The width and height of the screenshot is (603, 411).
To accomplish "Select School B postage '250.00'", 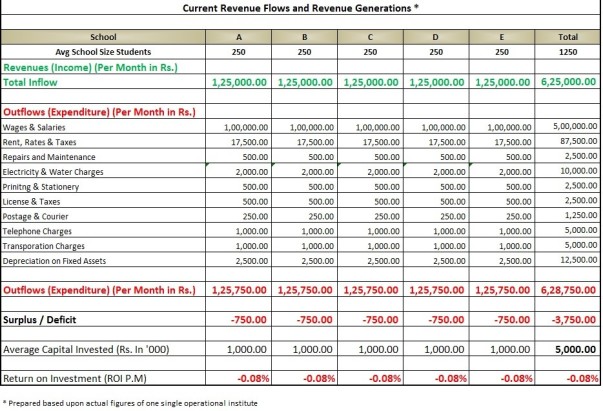I will (321, 216).
